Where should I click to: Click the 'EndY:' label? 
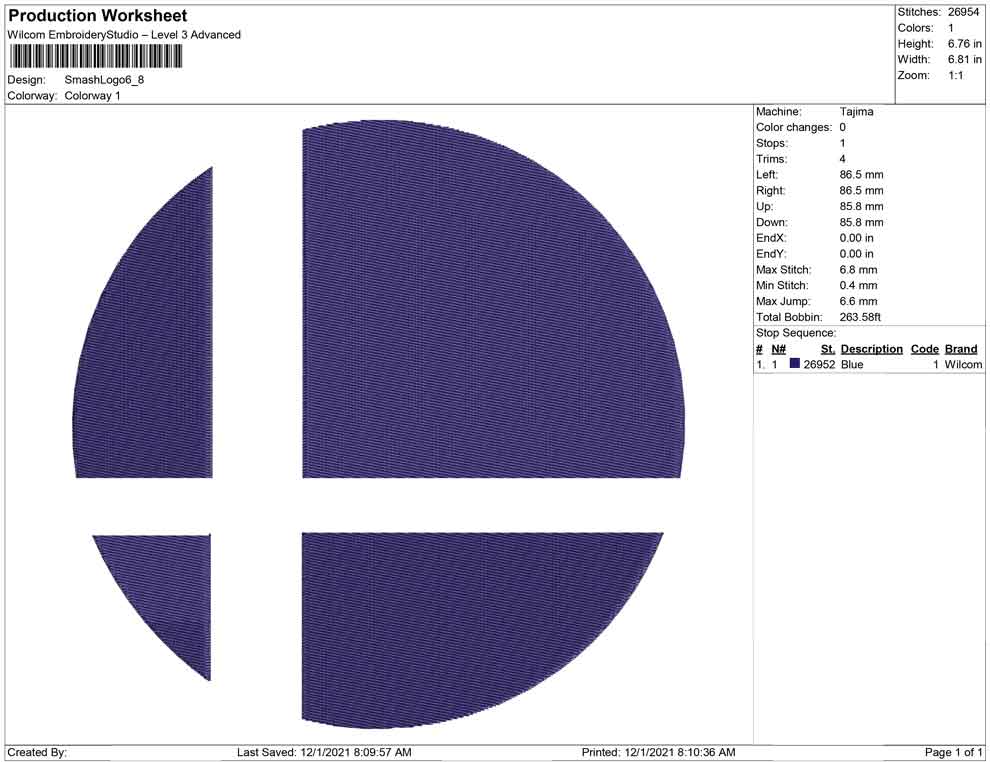click(771, 254)
